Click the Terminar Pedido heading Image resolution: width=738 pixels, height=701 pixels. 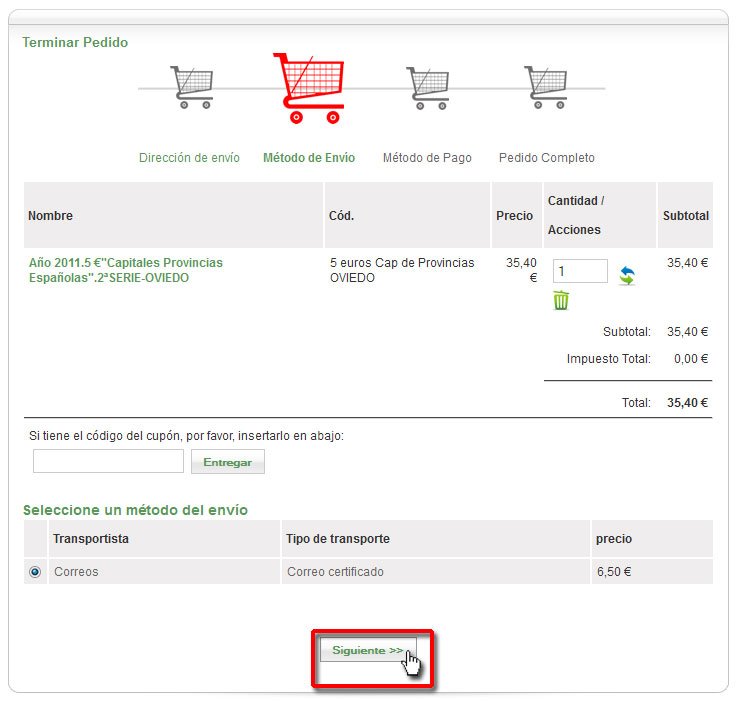pos(75,43)
